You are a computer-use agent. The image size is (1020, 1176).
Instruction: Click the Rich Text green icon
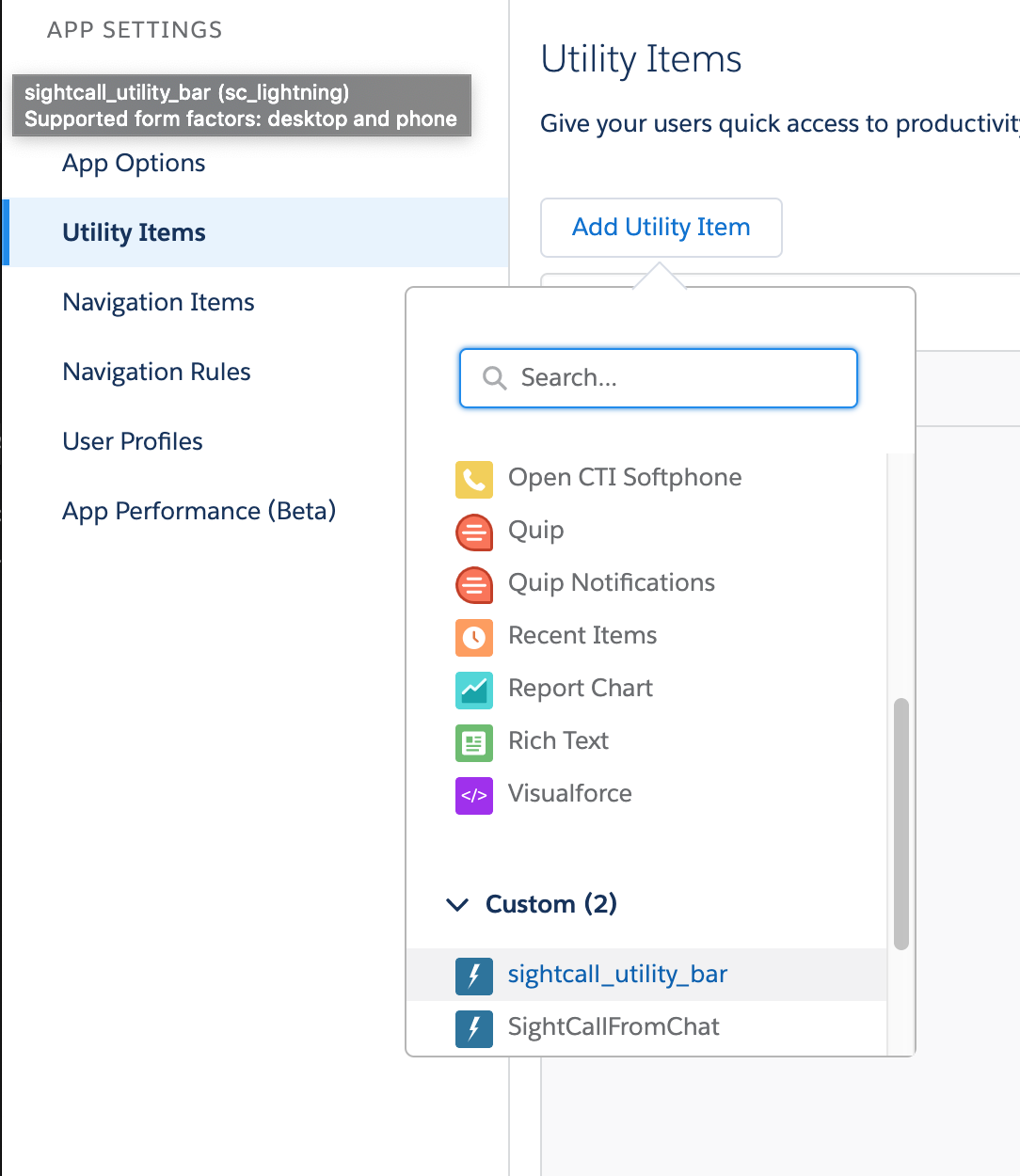pyautogui.click(x=474, y=742)
